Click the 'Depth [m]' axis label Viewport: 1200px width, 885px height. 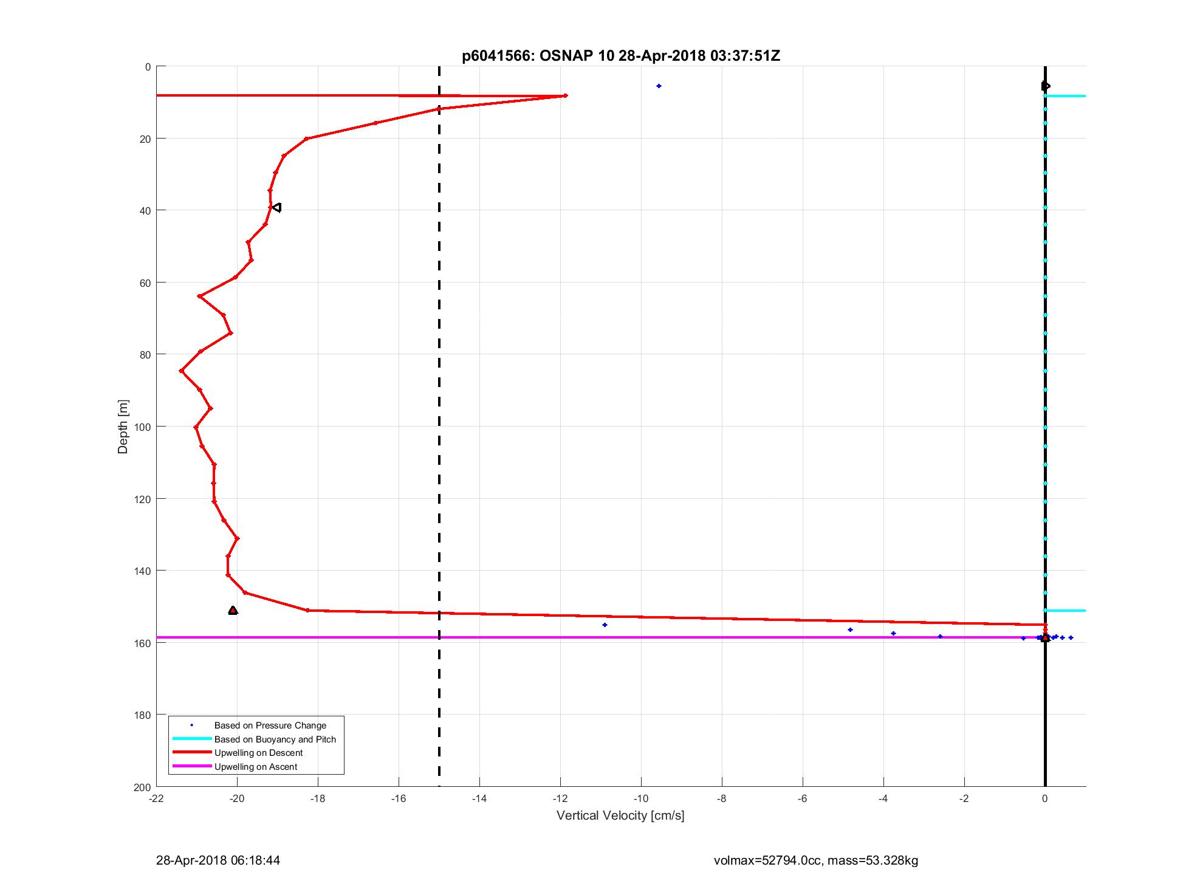pyautogui.click(x=124, y=427)
